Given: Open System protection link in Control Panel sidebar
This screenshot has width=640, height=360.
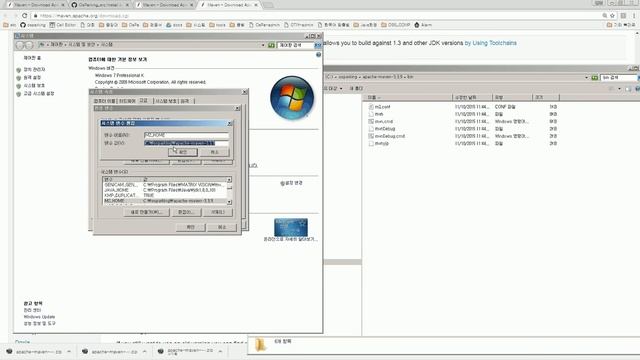Looking at the screenshot, I should (x=34, y=86).
